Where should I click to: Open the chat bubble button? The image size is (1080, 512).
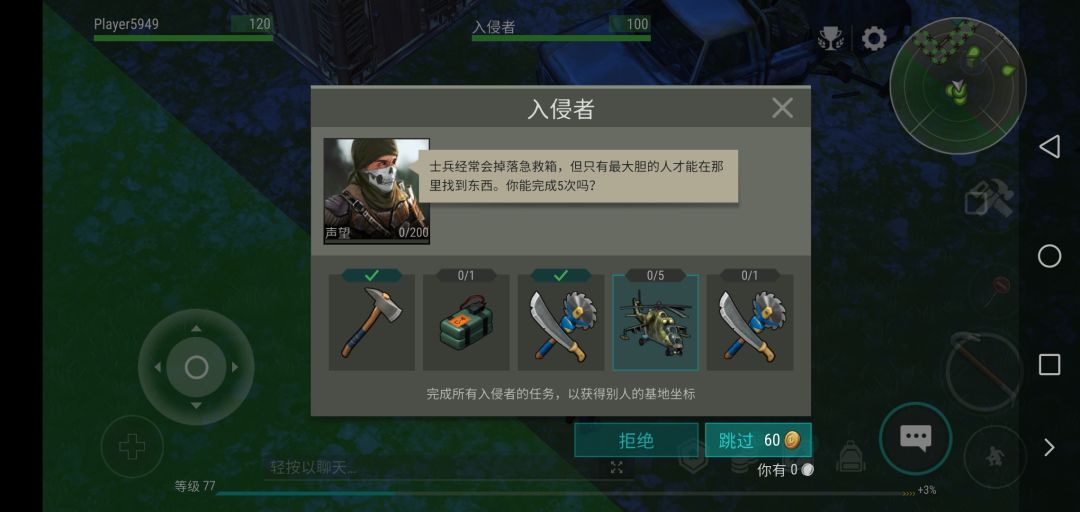pos(915,438)
